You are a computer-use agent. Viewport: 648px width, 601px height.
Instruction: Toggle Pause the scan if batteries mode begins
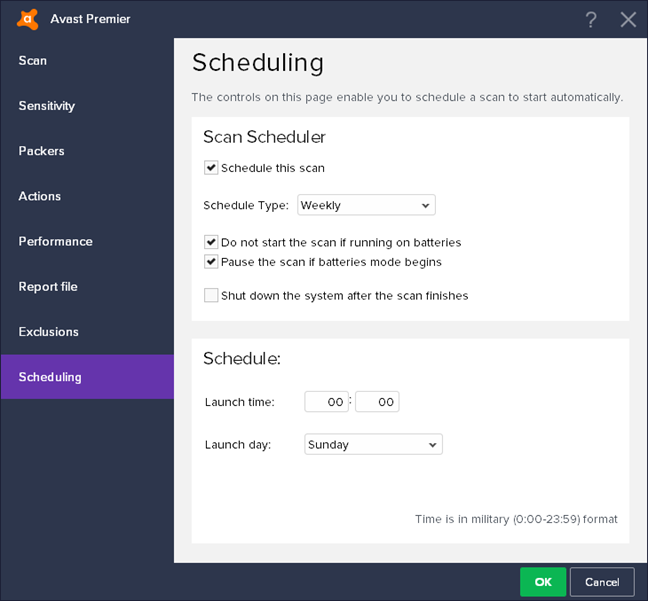[x=211, y=262]
